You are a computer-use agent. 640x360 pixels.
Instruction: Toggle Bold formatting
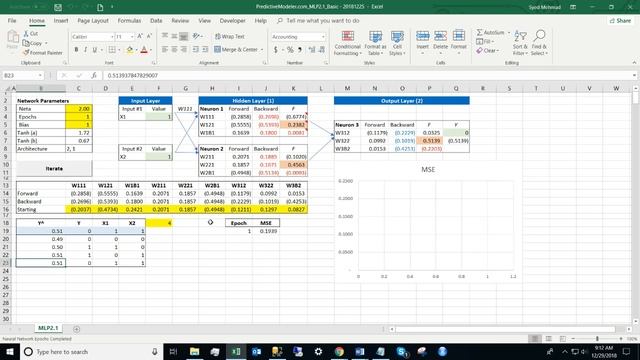(x=76, y=50)
